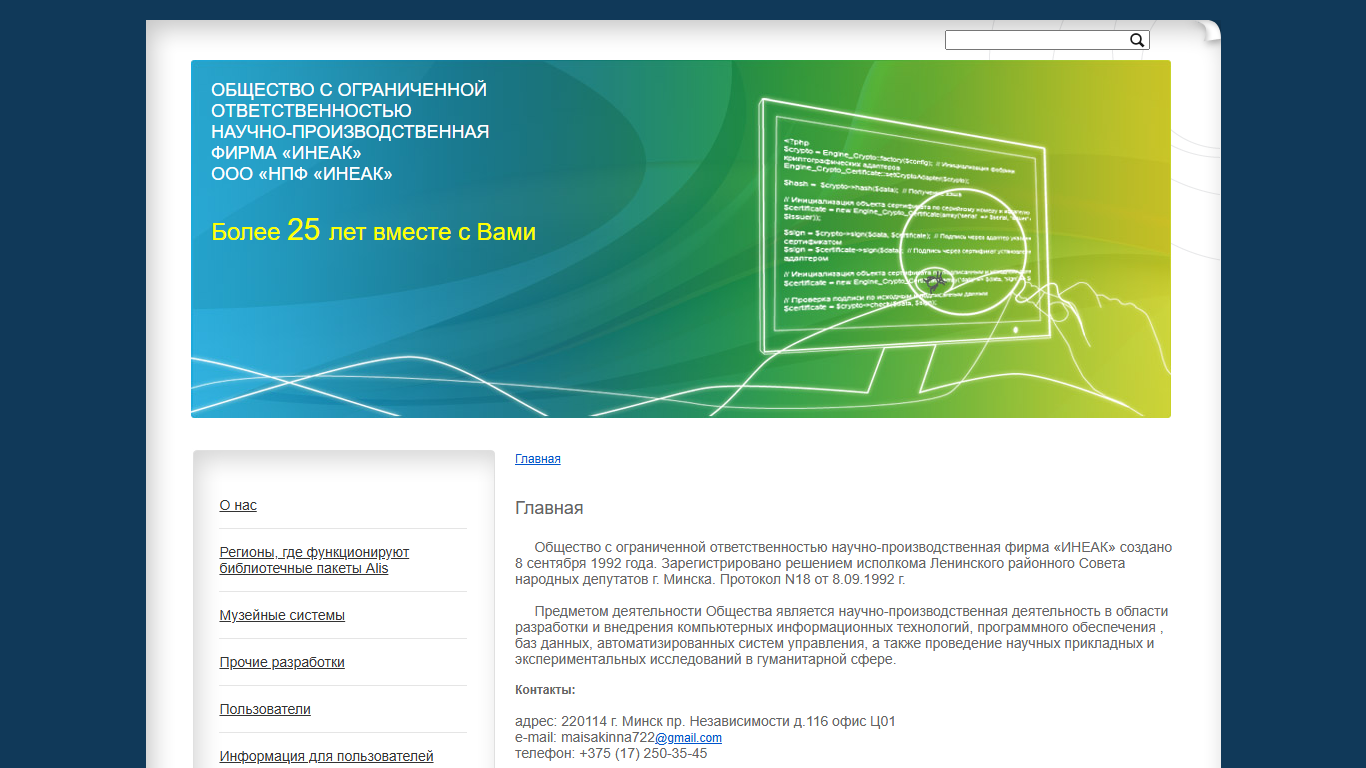
Task: Click the paragraph starting Общество с ограниченной ответственностью
Action: (x=843, y=563)
